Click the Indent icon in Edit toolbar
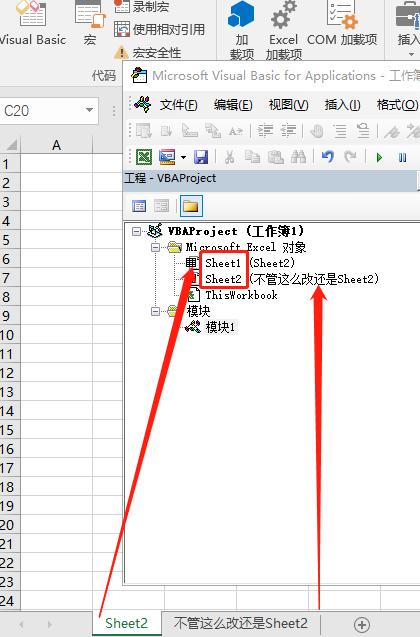The image size is (420, 637). click(x=265, y=131)
